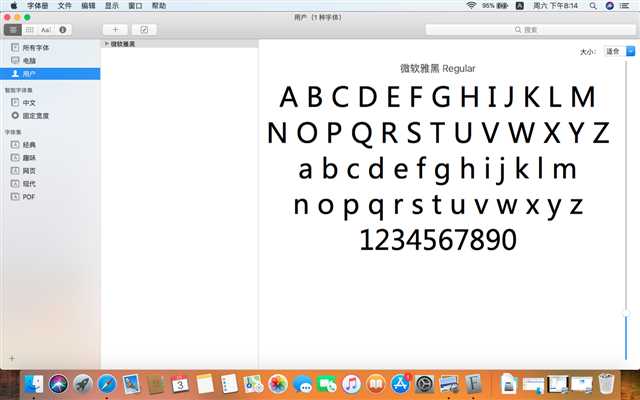Click the font size slider handle
The width and height of the screenshot is (640, 400).
(x=626, y=313)
